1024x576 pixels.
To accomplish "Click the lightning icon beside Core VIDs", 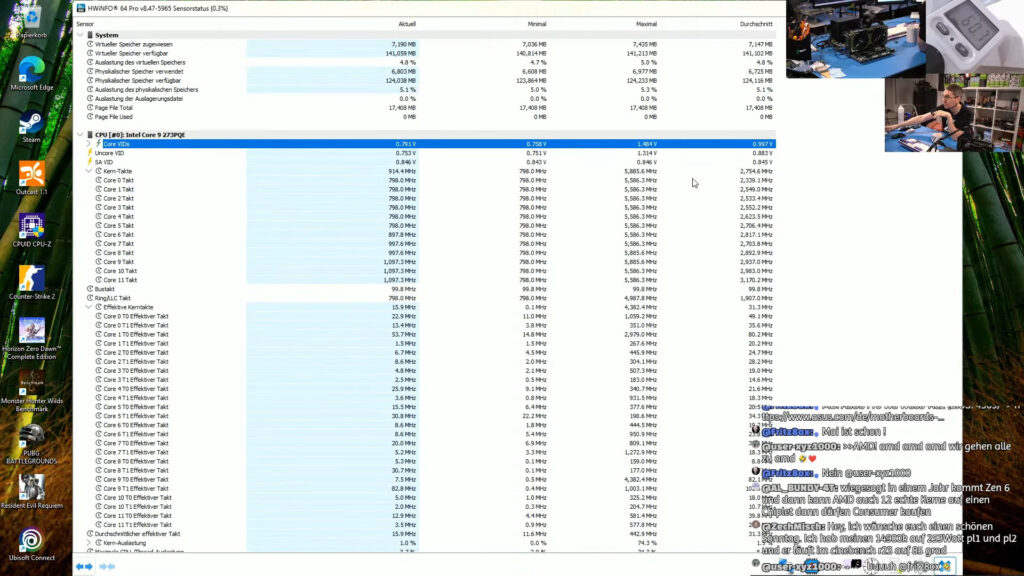I will pos(99,144).
